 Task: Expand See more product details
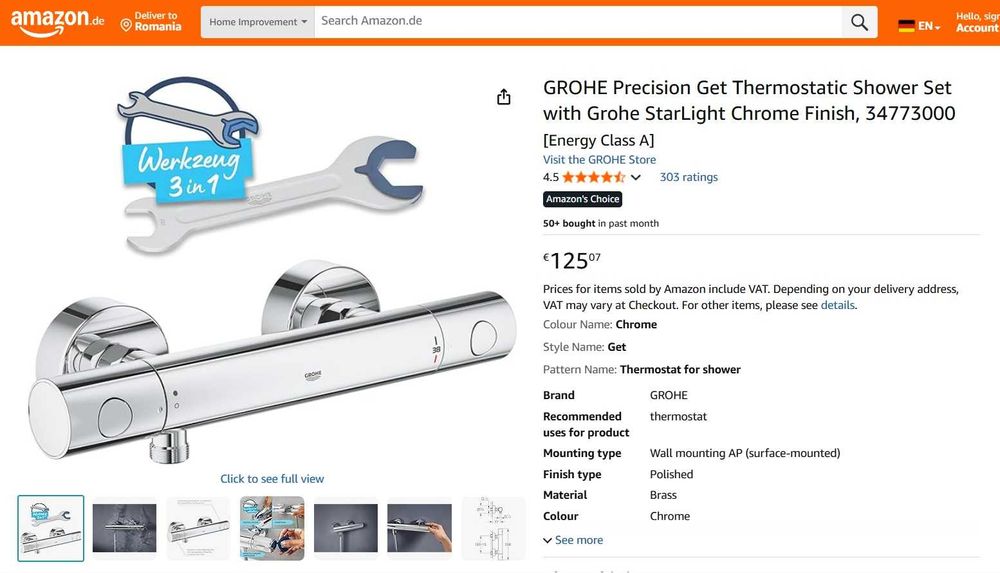pos(573,540)
